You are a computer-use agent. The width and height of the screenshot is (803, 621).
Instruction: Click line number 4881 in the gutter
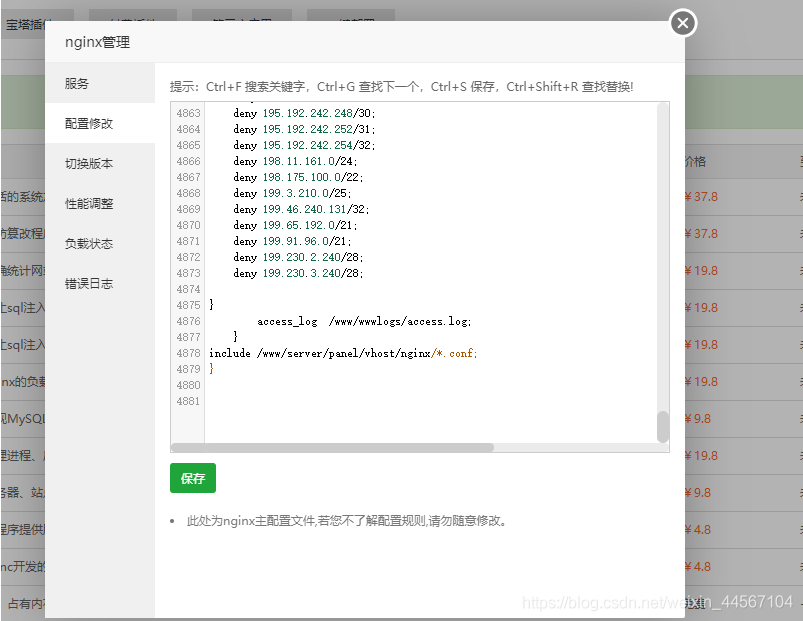(188, 401)
